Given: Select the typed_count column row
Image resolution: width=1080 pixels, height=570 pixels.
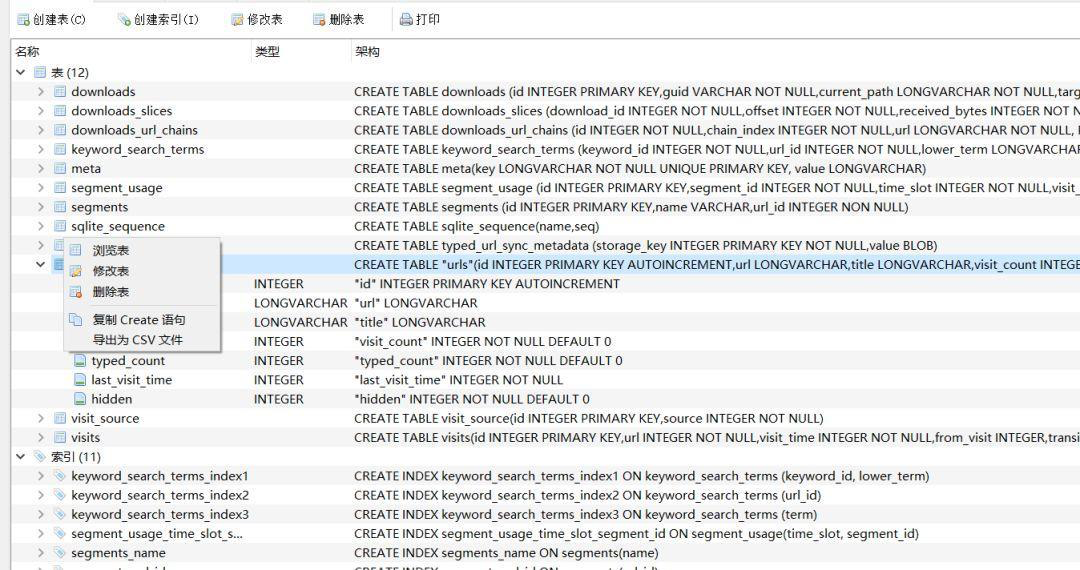Looking at the screenshot, I should click(546, 361).
